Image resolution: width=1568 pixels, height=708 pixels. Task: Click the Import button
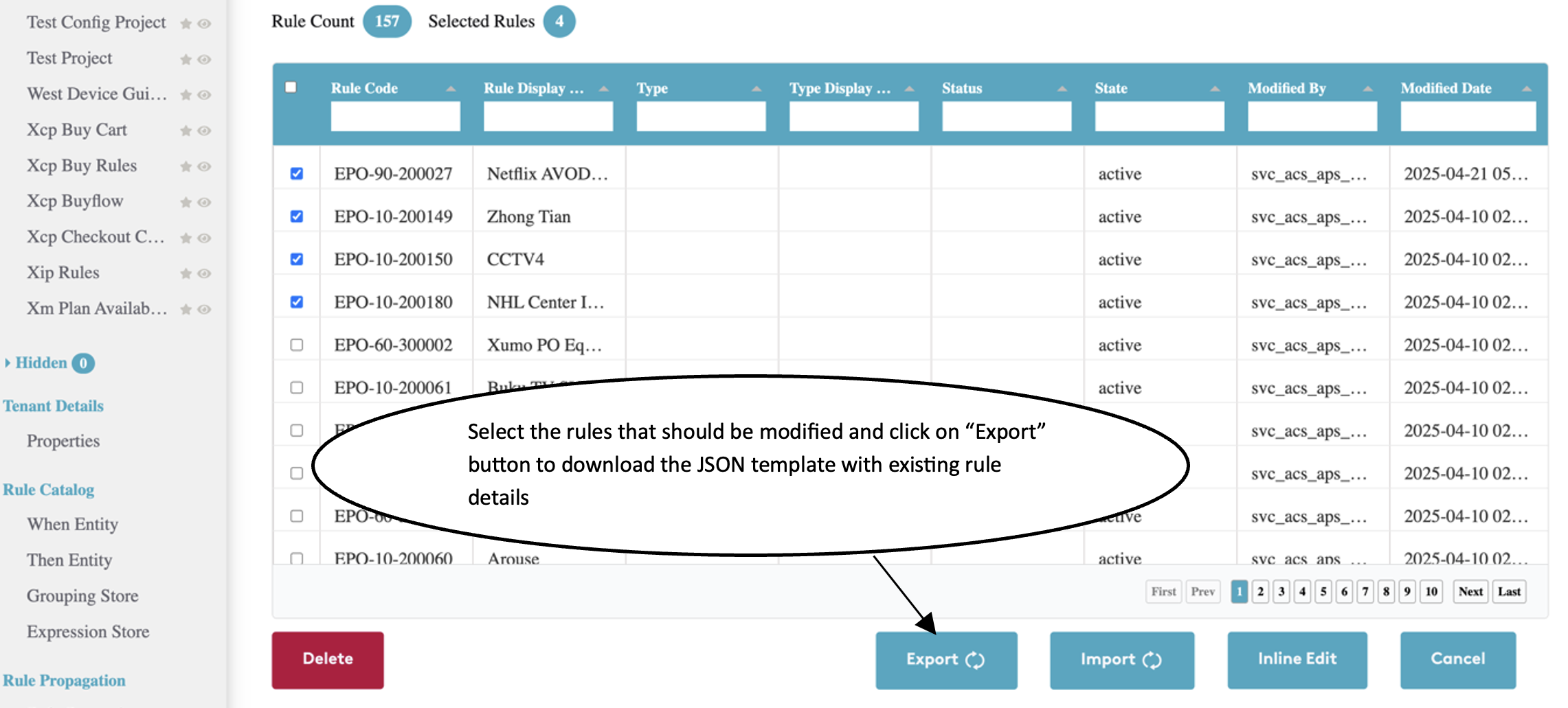pos(1121,660)
